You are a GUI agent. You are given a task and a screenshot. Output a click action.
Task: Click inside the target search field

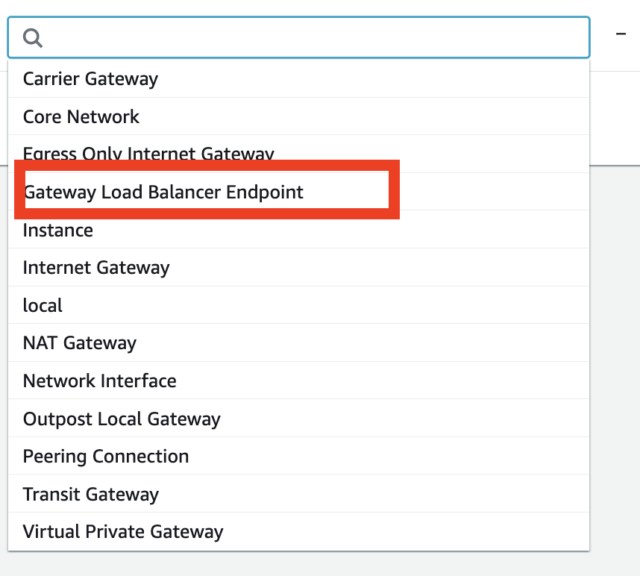299,38
